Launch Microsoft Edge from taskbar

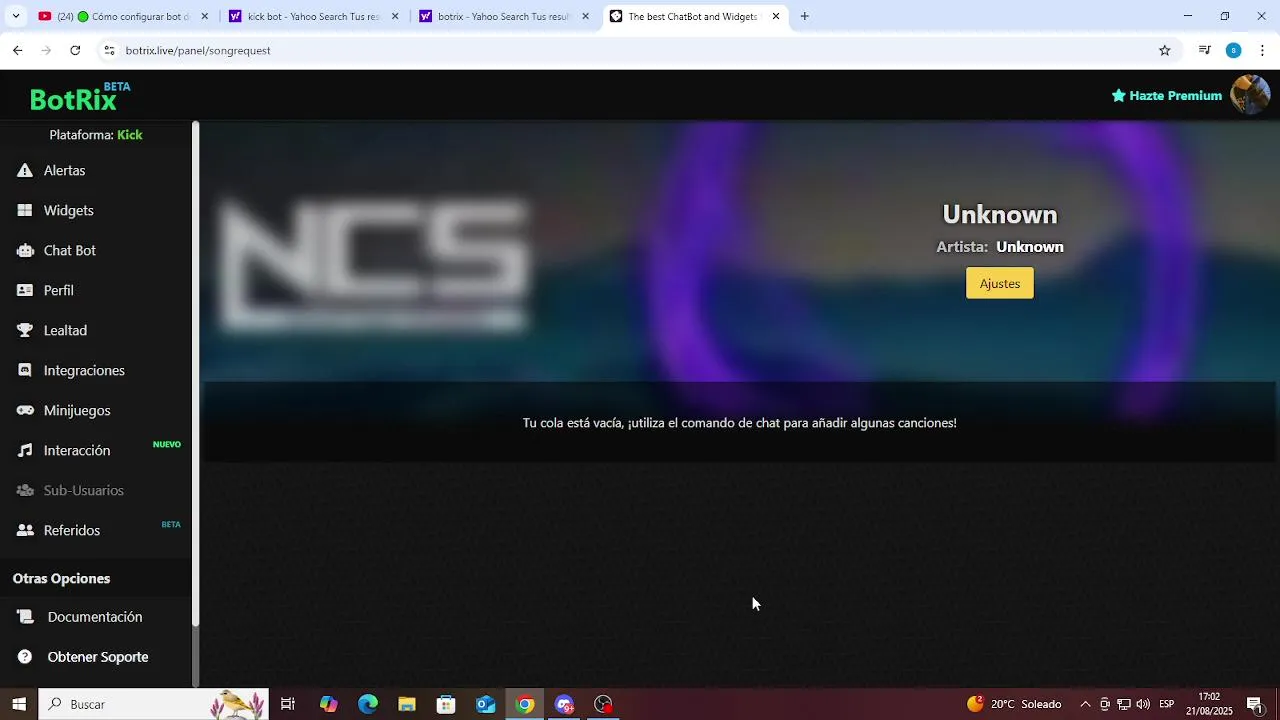[x=368, y=704]
